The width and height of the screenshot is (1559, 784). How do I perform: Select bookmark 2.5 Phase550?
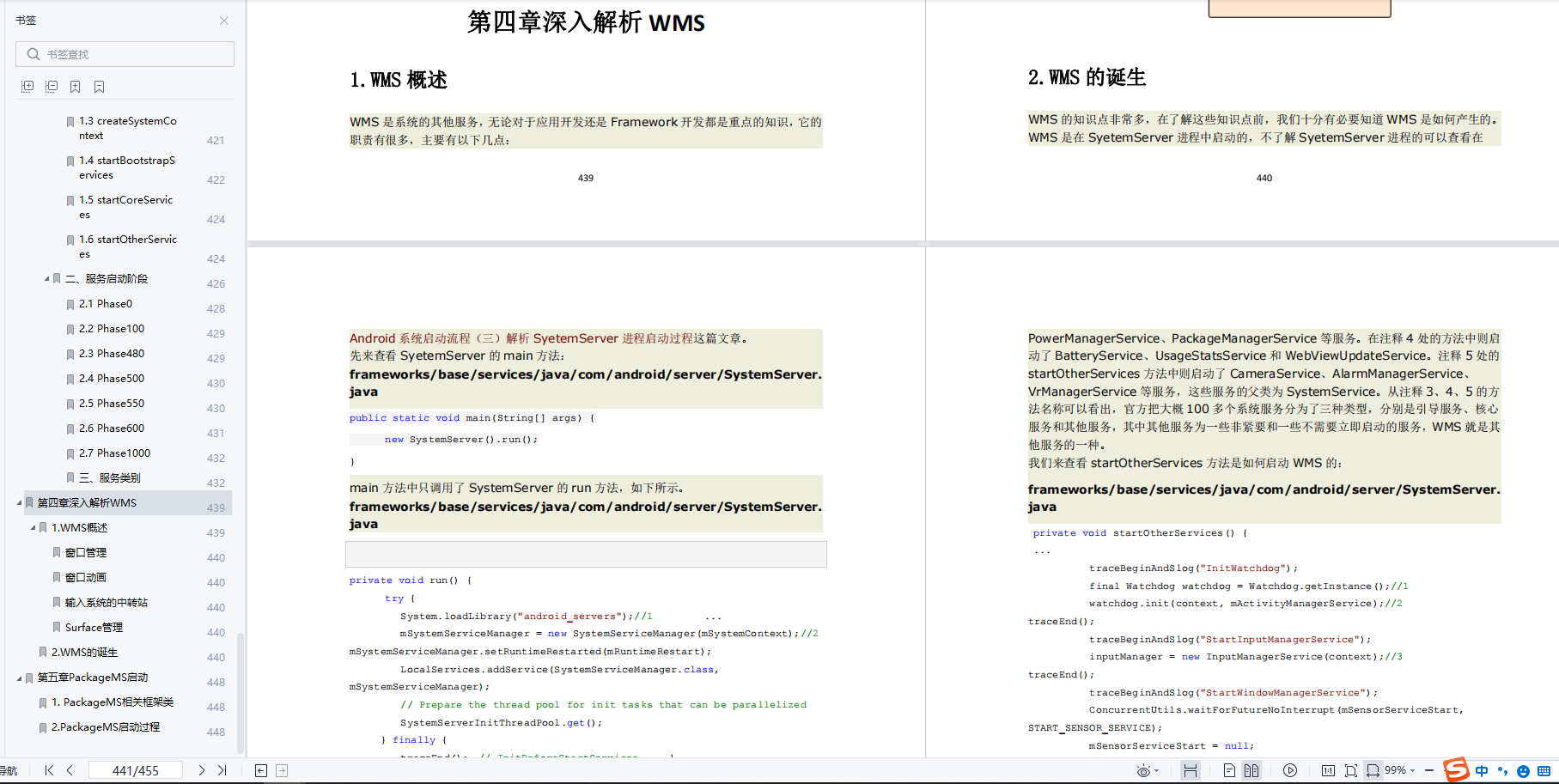[x=112, y=404]
